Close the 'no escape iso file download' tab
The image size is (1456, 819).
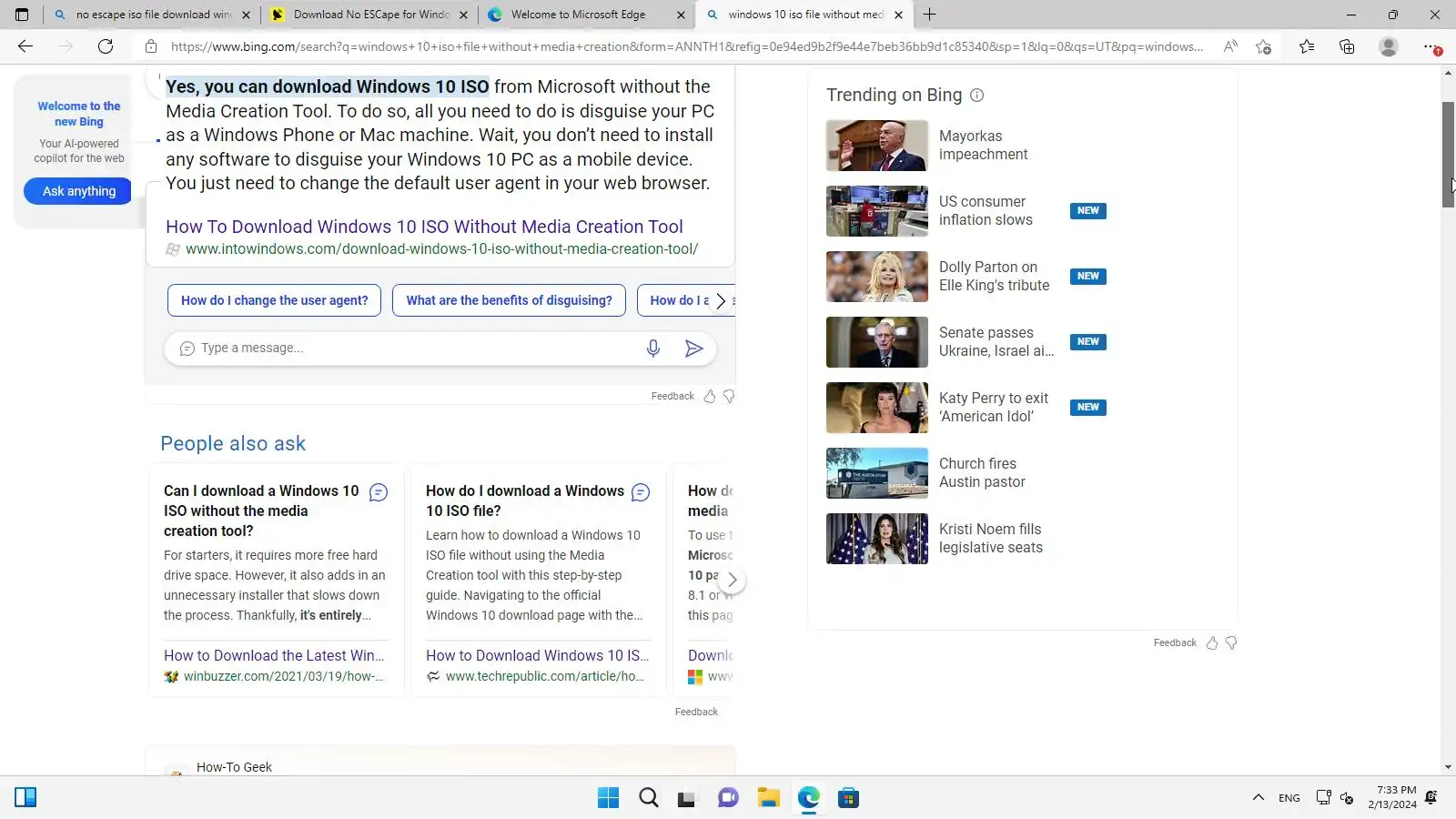click(246, 15)
